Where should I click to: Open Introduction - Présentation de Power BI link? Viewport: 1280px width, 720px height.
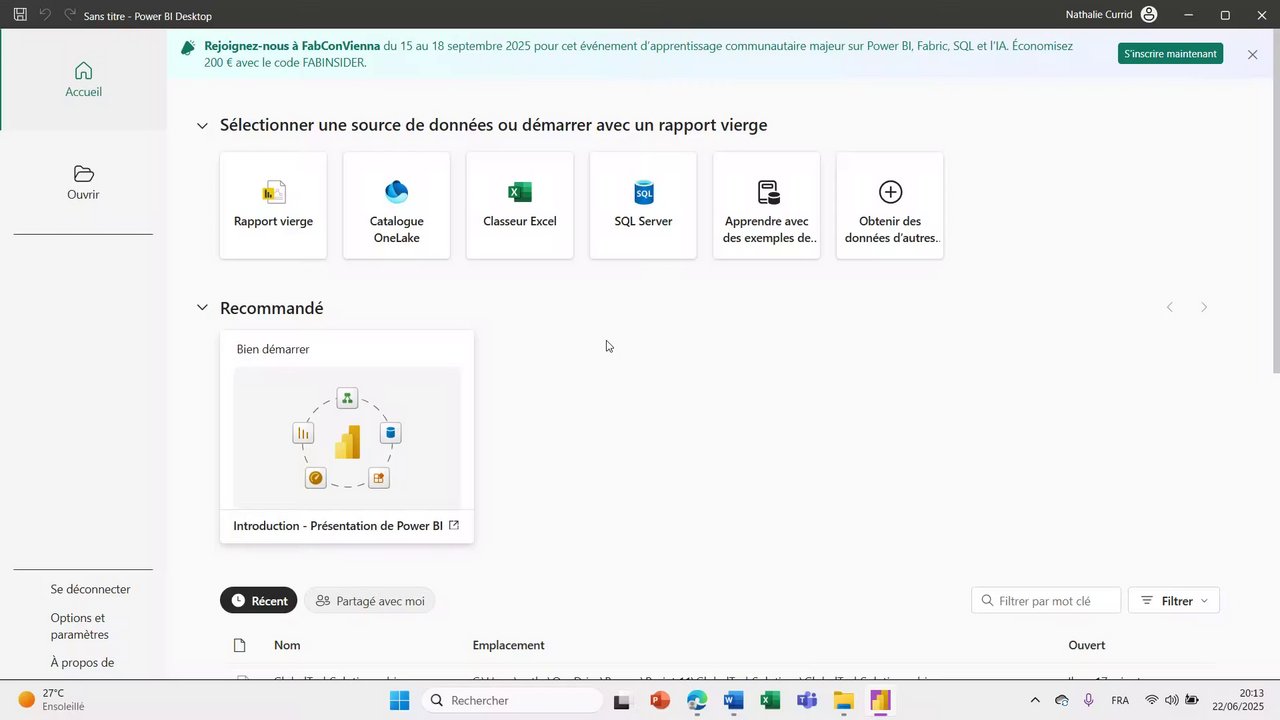coord(346,526)
